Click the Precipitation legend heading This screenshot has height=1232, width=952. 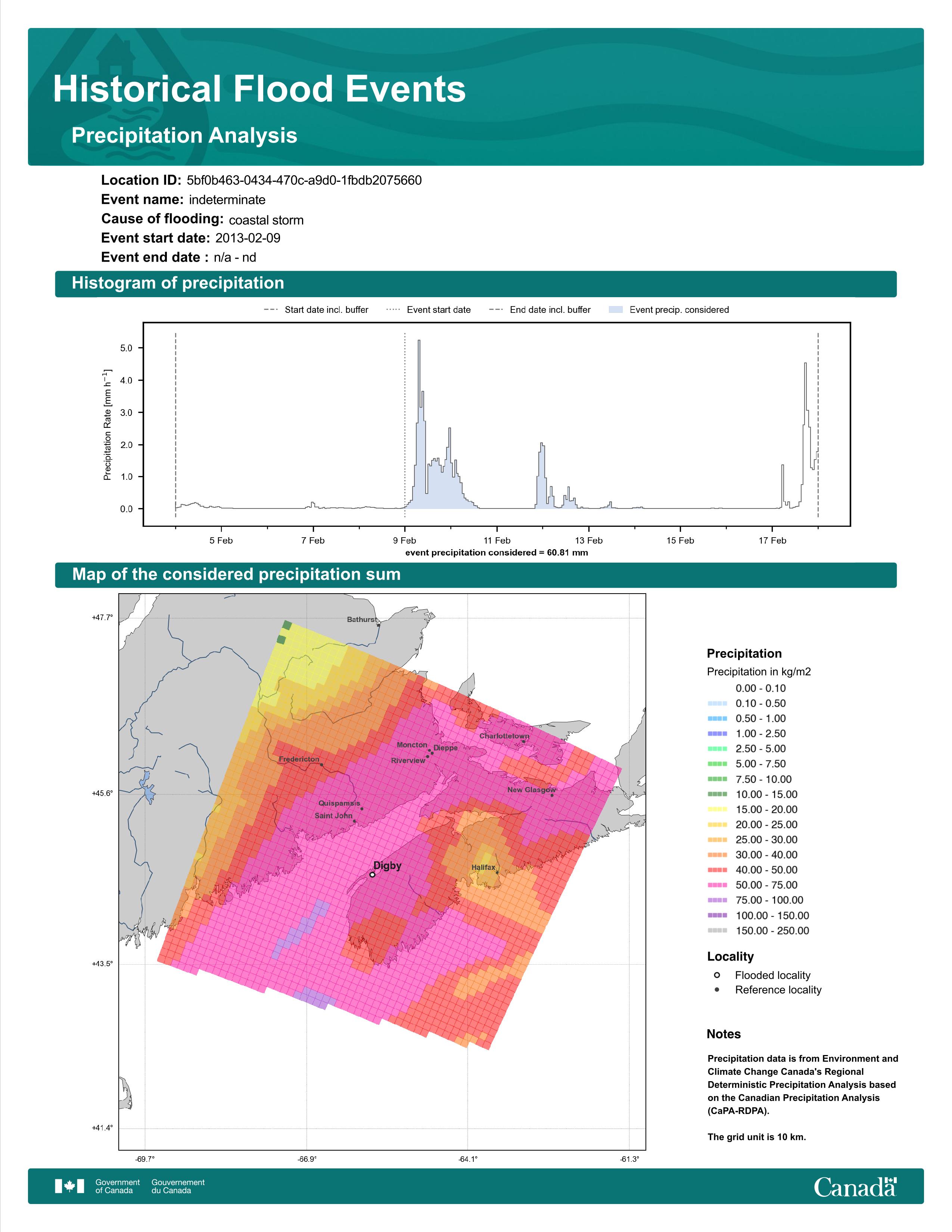coord(744,653)
